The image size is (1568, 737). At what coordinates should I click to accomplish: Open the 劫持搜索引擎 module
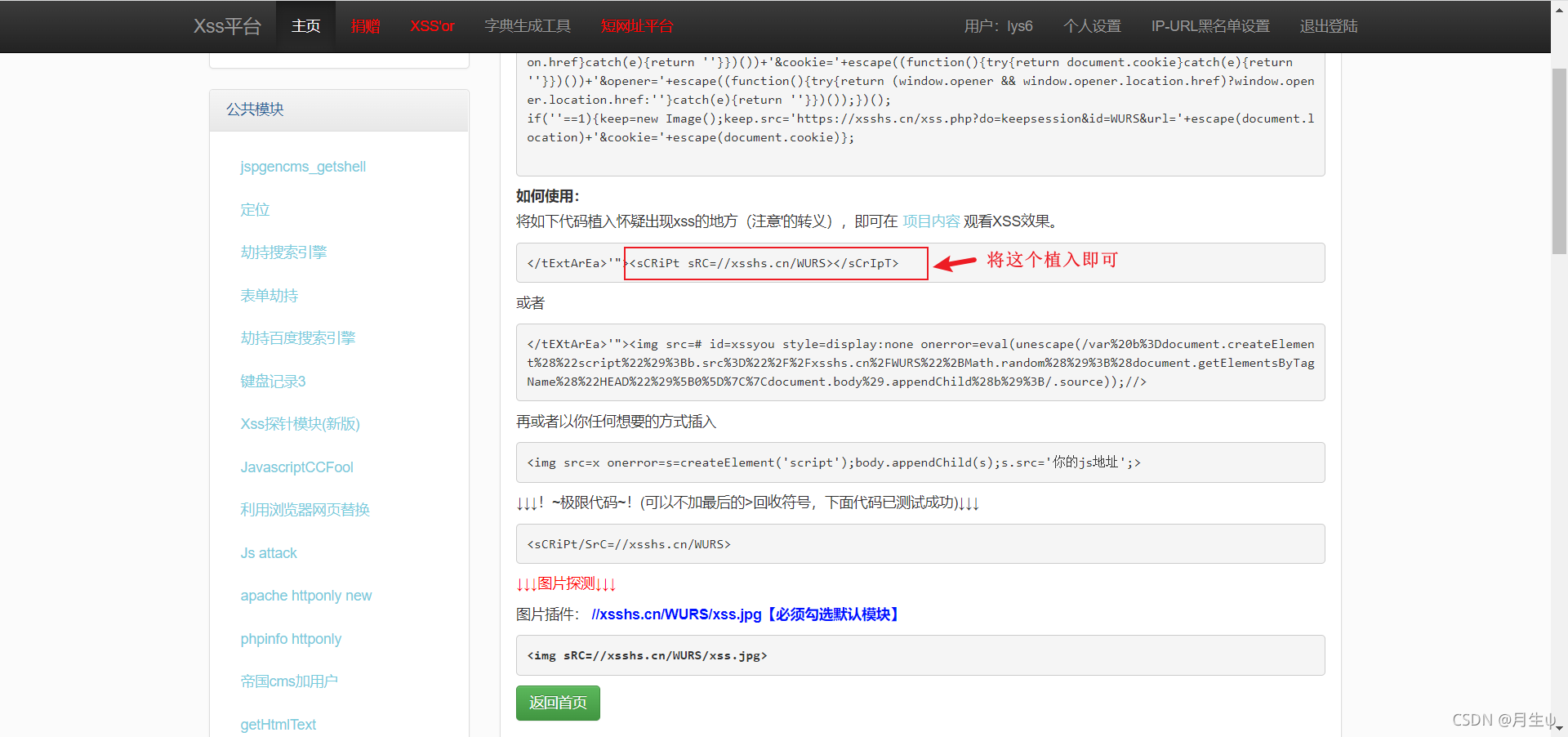tap(283, 252)
